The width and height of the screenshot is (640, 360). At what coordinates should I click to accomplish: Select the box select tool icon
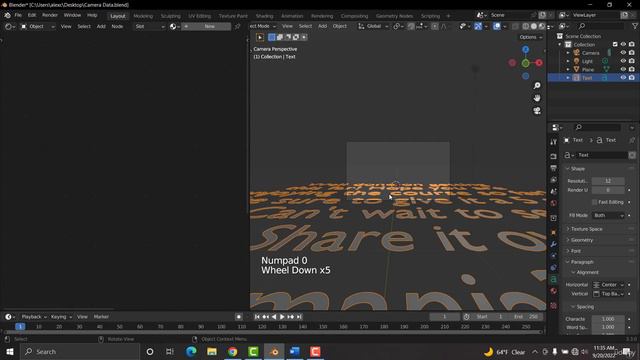(x=260, y=37)
